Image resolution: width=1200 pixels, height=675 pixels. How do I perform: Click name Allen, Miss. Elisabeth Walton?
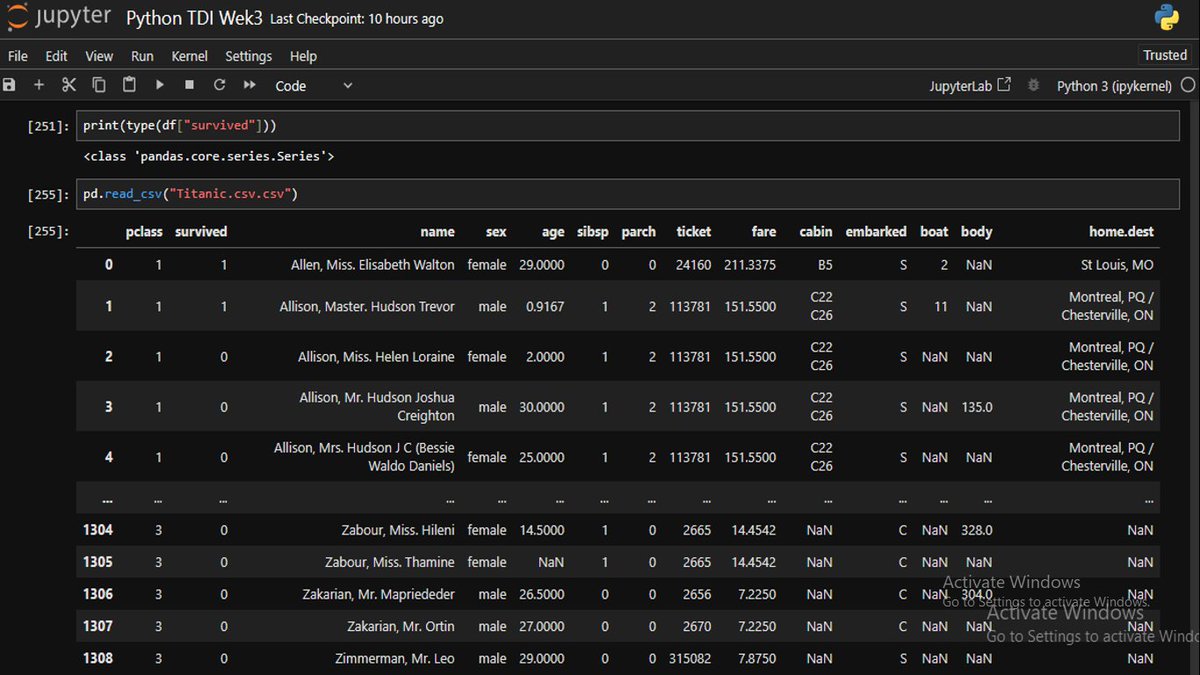click(x=372, y=265)
